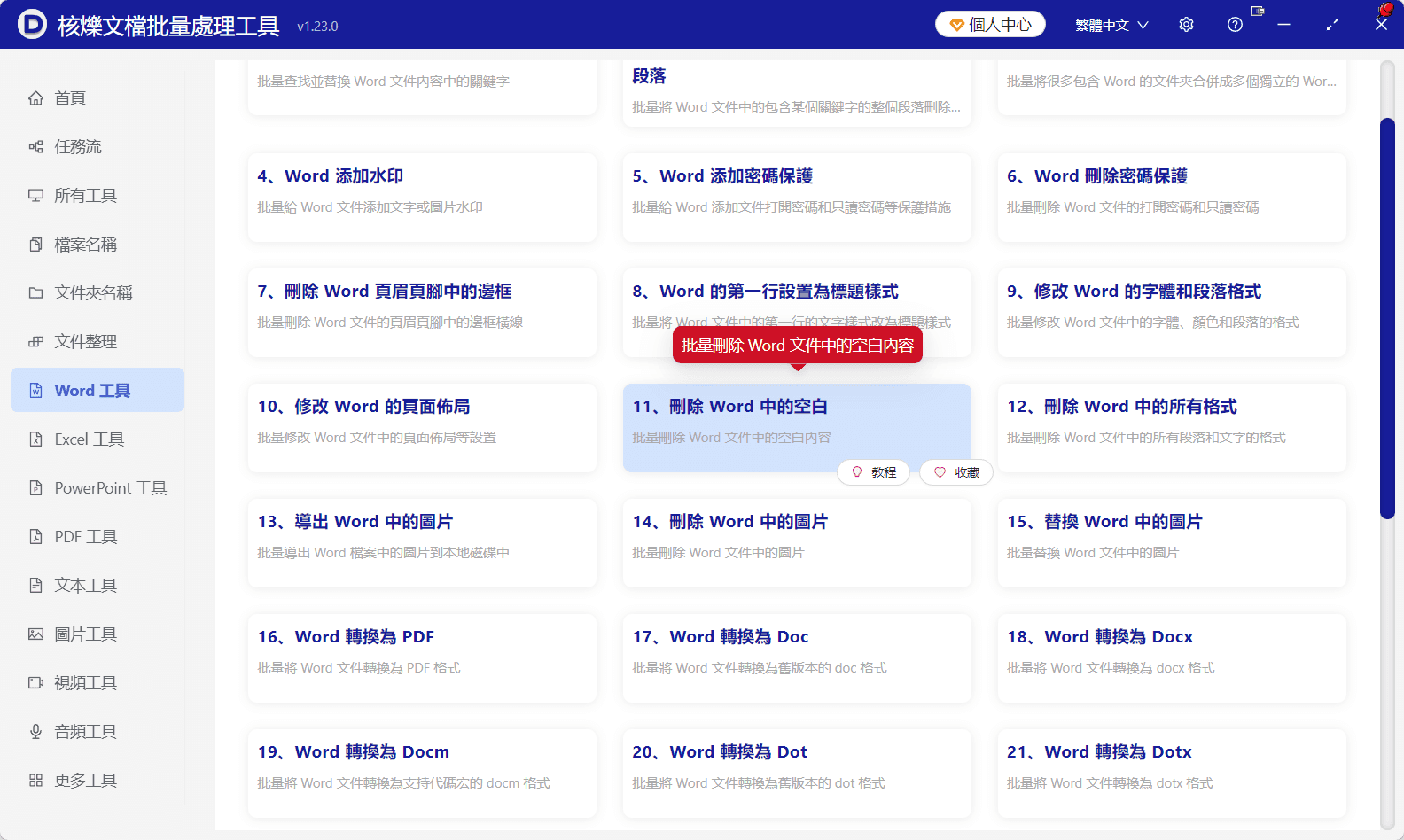Screen dimensions: 1404x840
Task: Open help via the question mark icon
Action: 1235,25
